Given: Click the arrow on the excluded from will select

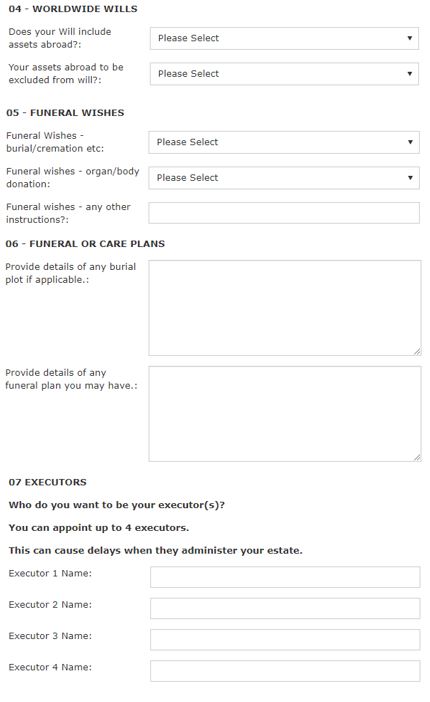Looking at the screenshot, I should point(409,74).
